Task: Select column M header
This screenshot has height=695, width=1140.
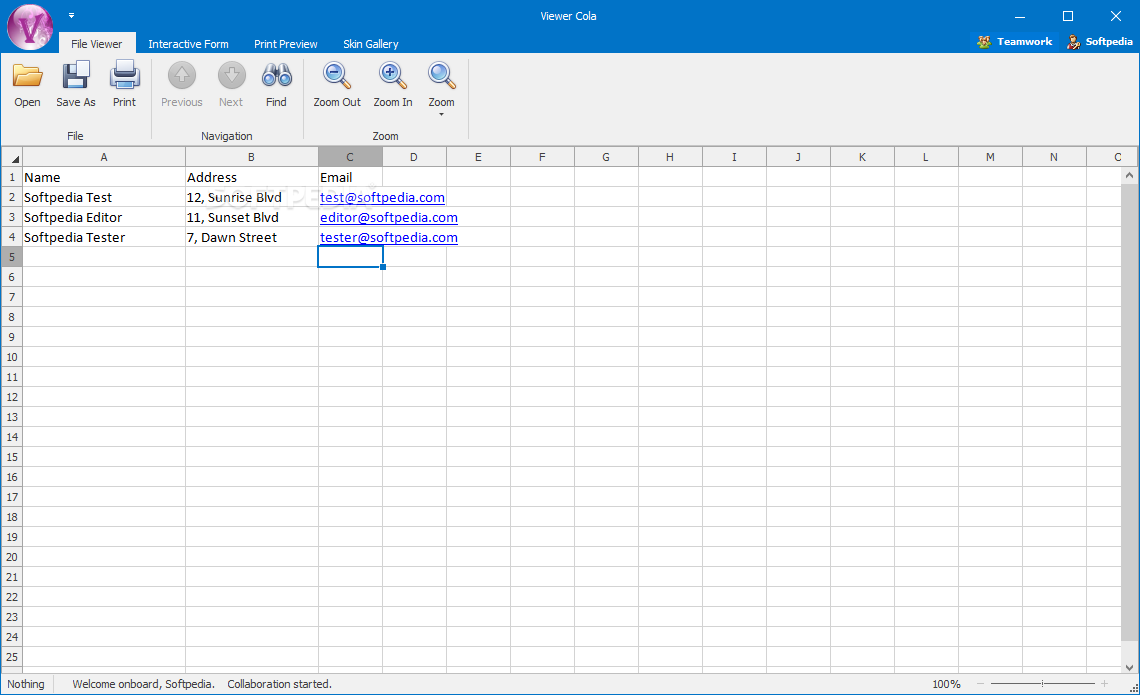Action: (x=990, y=157)
